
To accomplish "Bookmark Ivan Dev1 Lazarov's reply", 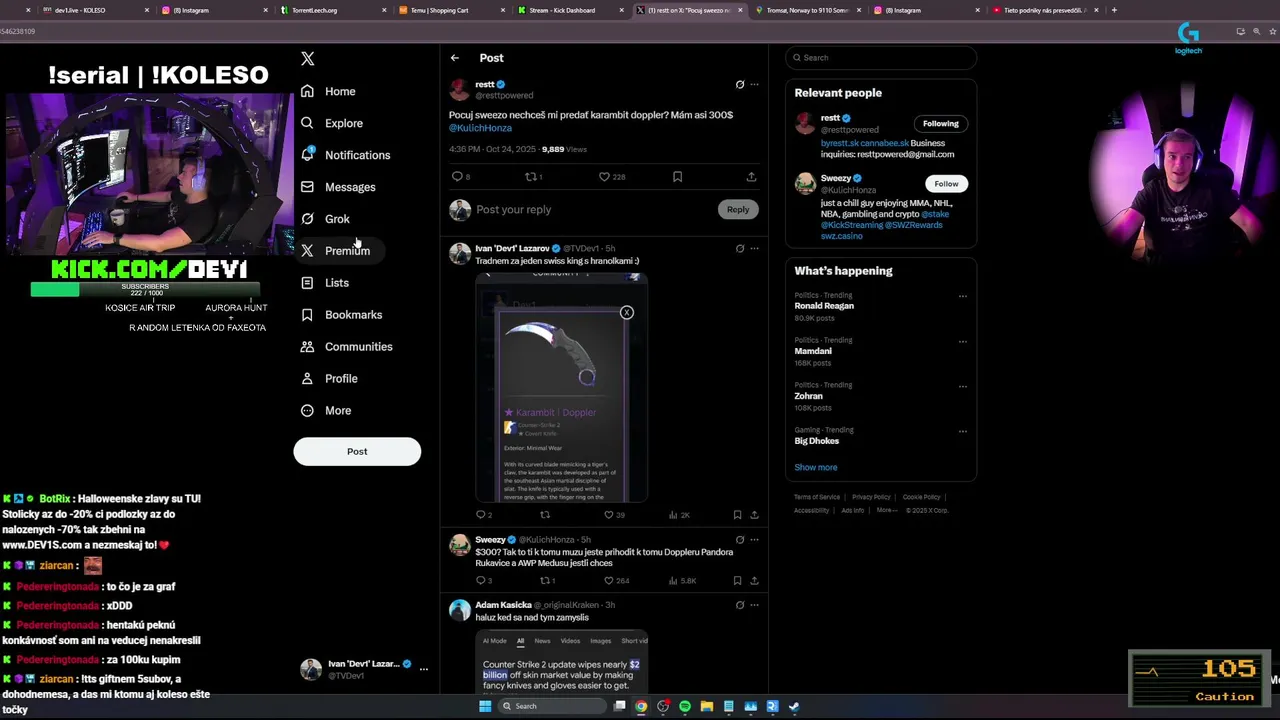I will (x=737, y=515).
